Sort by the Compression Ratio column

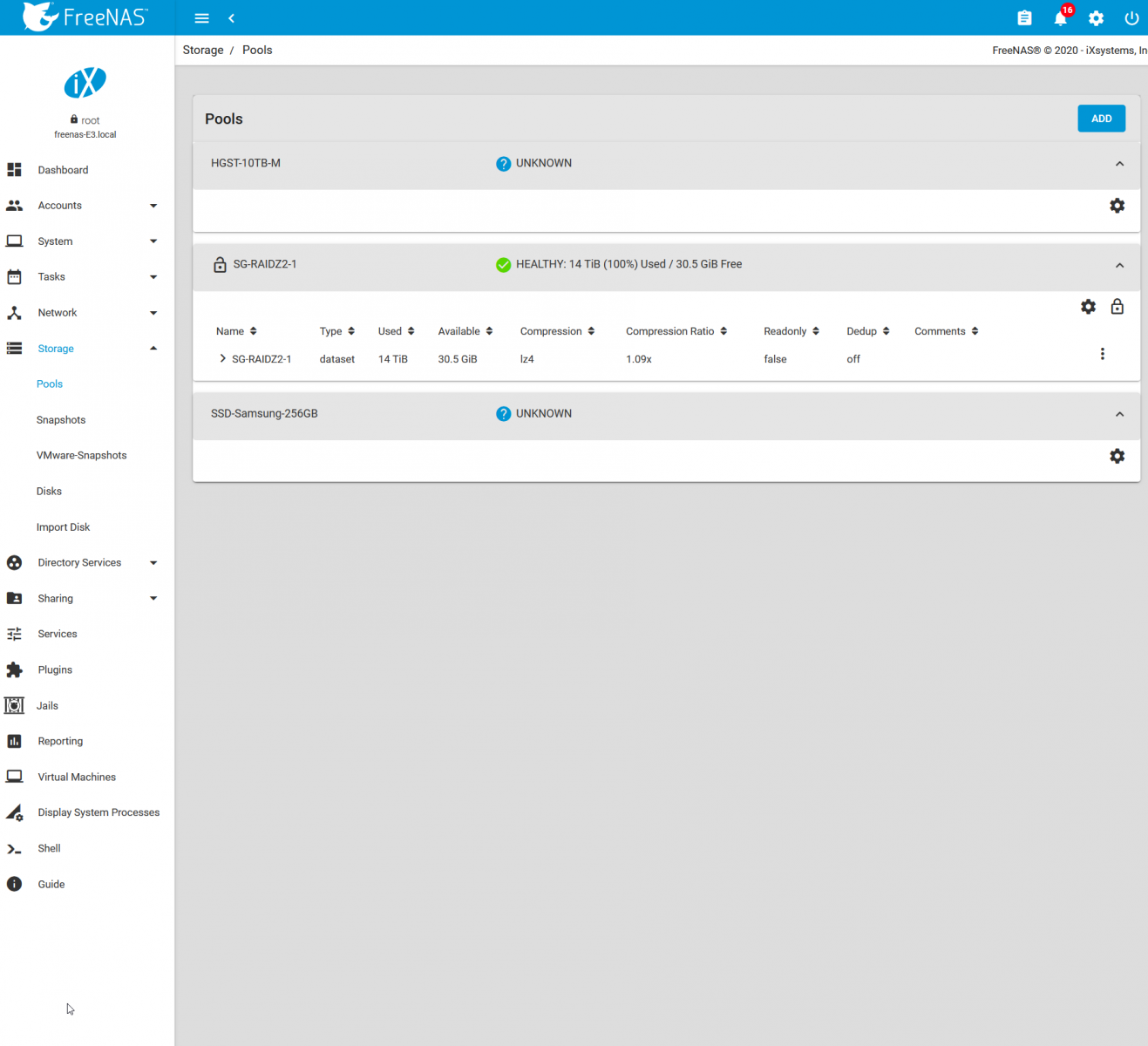click(x=676, y=331)
